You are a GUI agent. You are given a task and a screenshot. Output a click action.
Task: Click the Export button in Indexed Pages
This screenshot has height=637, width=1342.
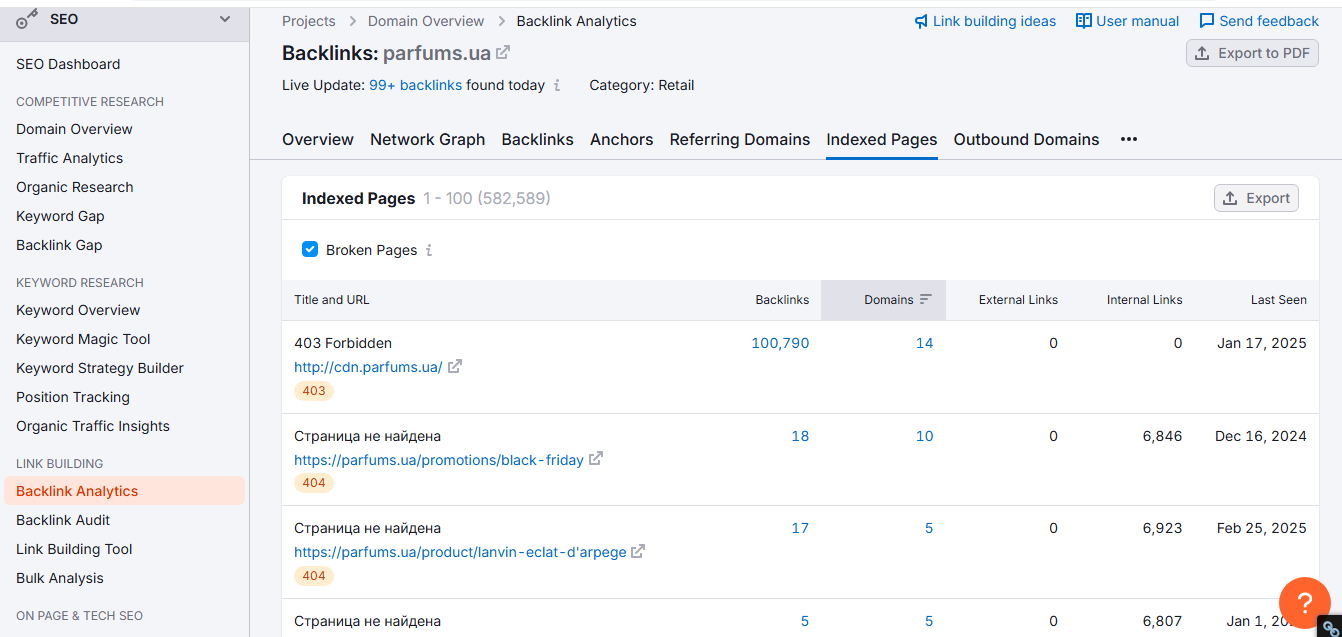pos(1256,198)
